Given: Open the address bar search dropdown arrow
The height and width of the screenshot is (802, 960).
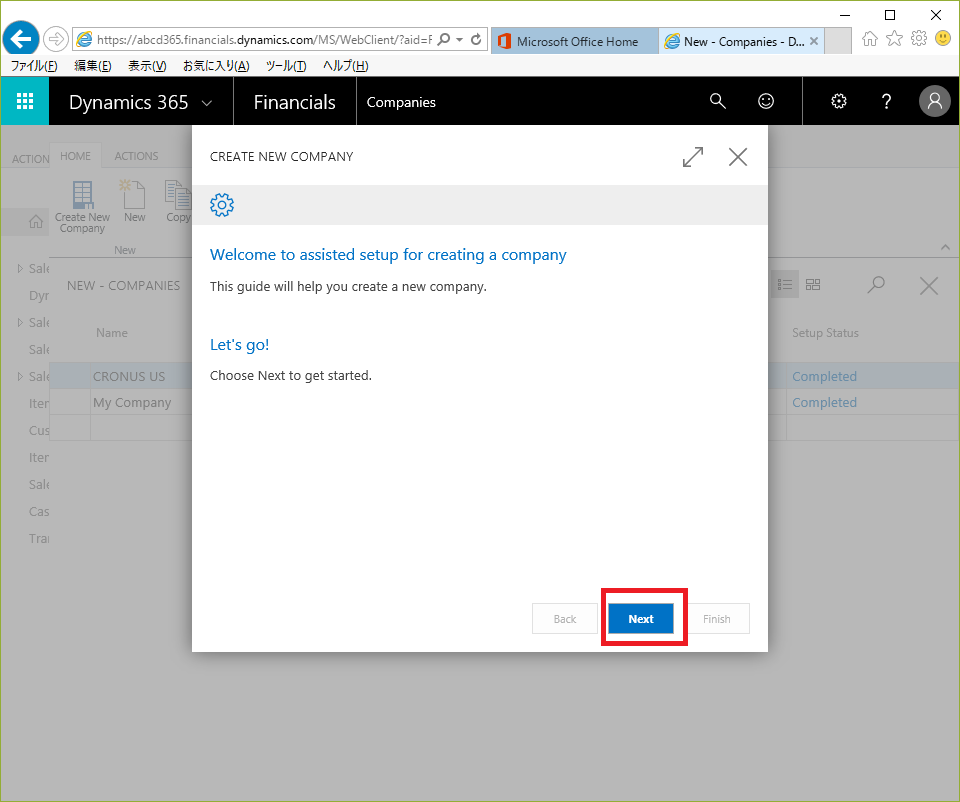Looking at the screenshot, I should (459, 40).
